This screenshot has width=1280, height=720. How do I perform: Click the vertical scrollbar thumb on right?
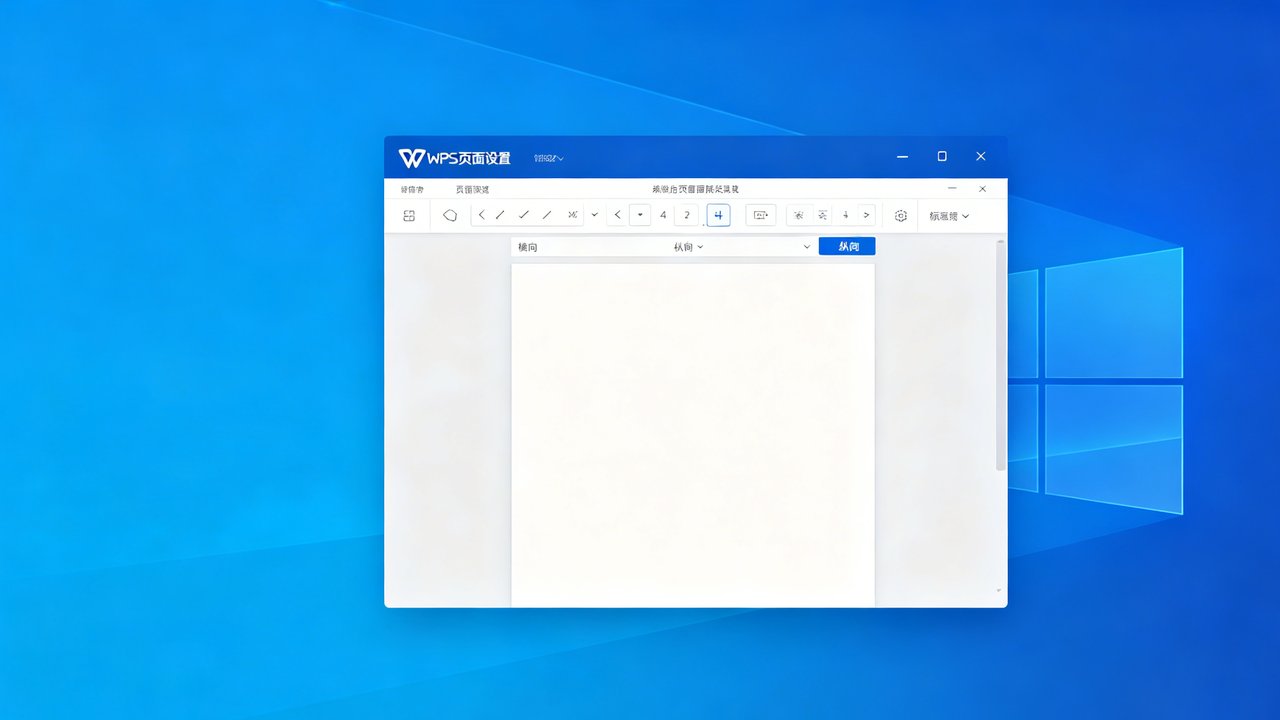1001,355
